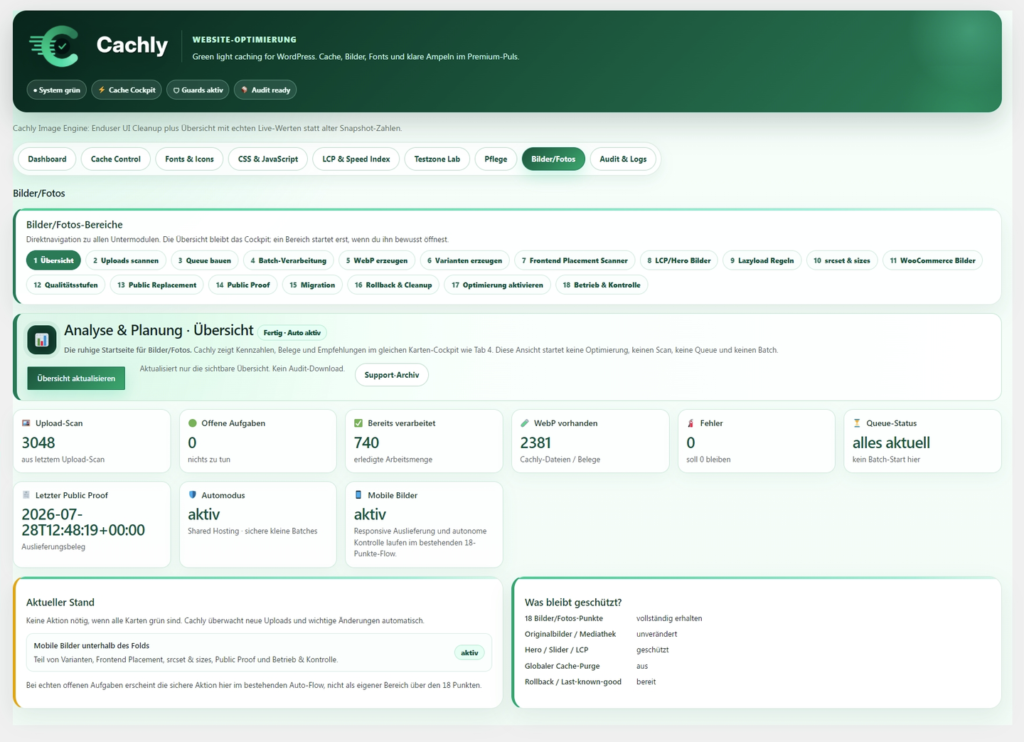Click the Was bleibt geschützt? heading
The height and width of the screenshot is (742, 1024).
(573, 602)
